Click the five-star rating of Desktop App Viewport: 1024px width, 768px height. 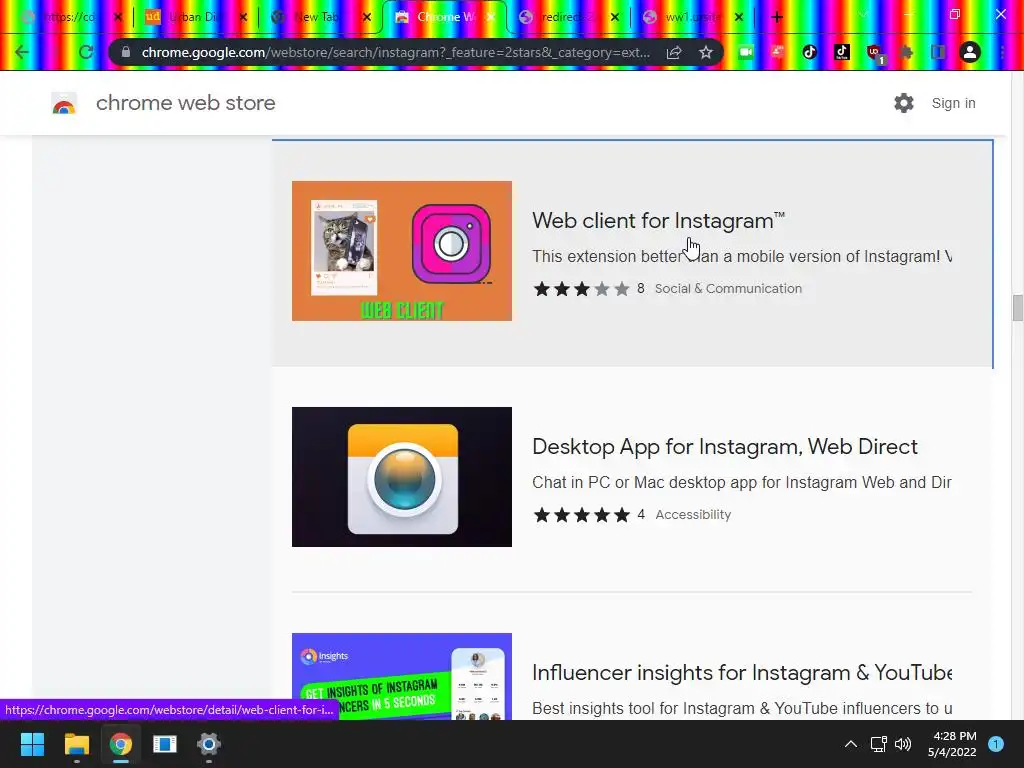point(581,515)
